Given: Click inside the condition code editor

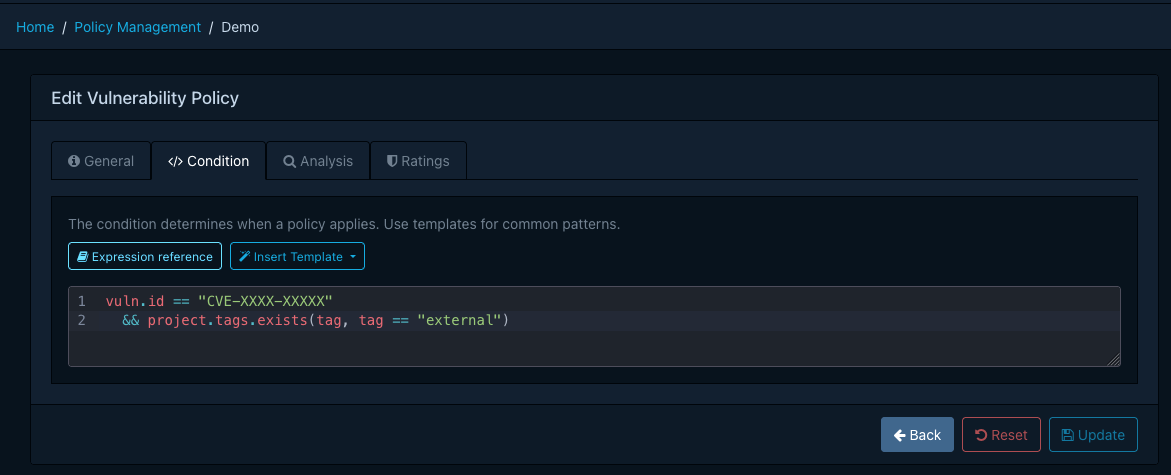Looking at the screenshot, I should point(594,326).
